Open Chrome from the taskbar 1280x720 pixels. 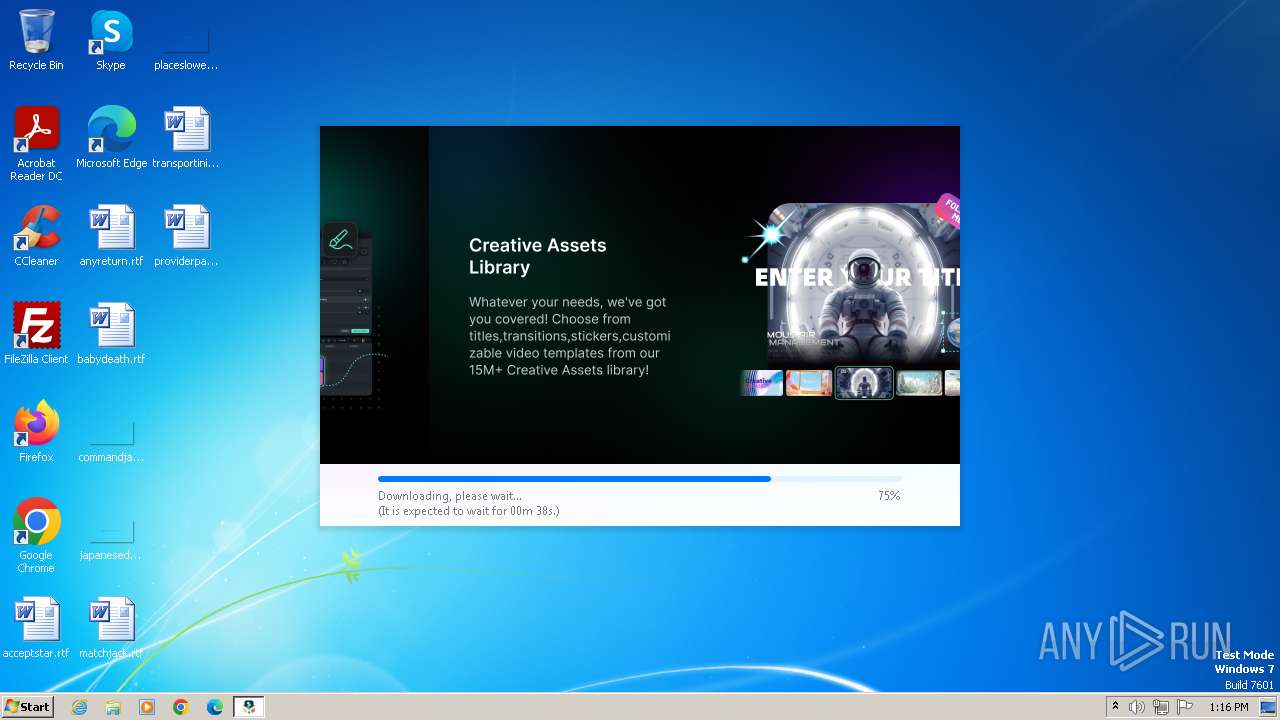click(x=181, y=707)
